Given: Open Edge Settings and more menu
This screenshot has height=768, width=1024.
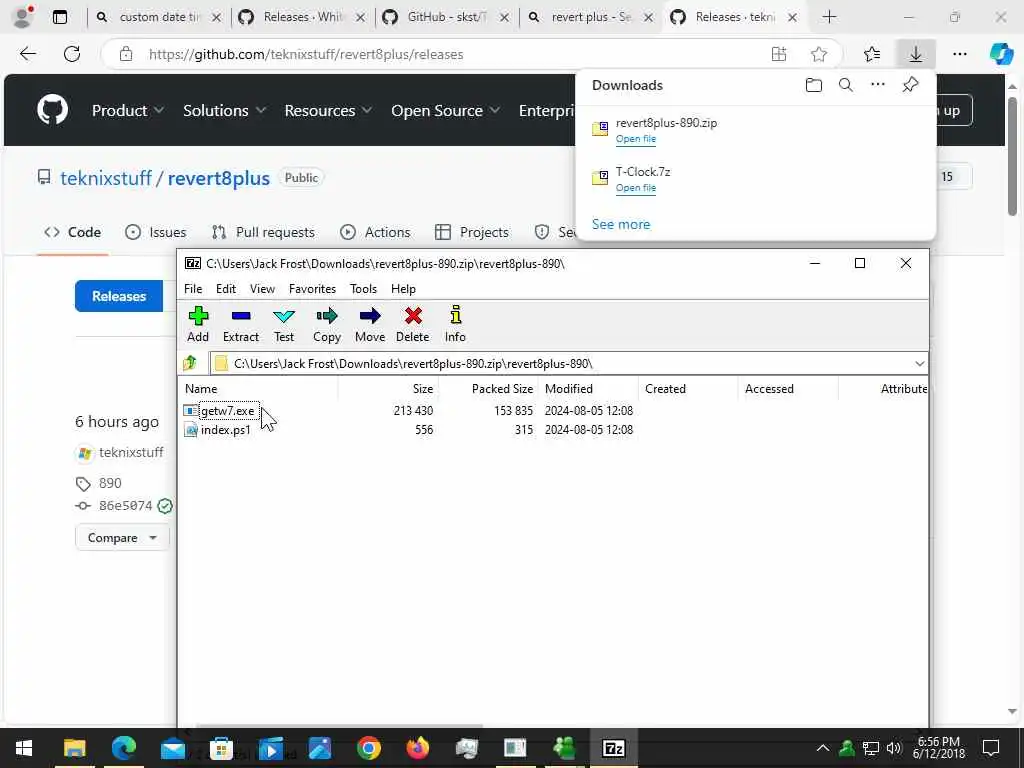Looking at the screenshot, I should click(x=959, y=54).
